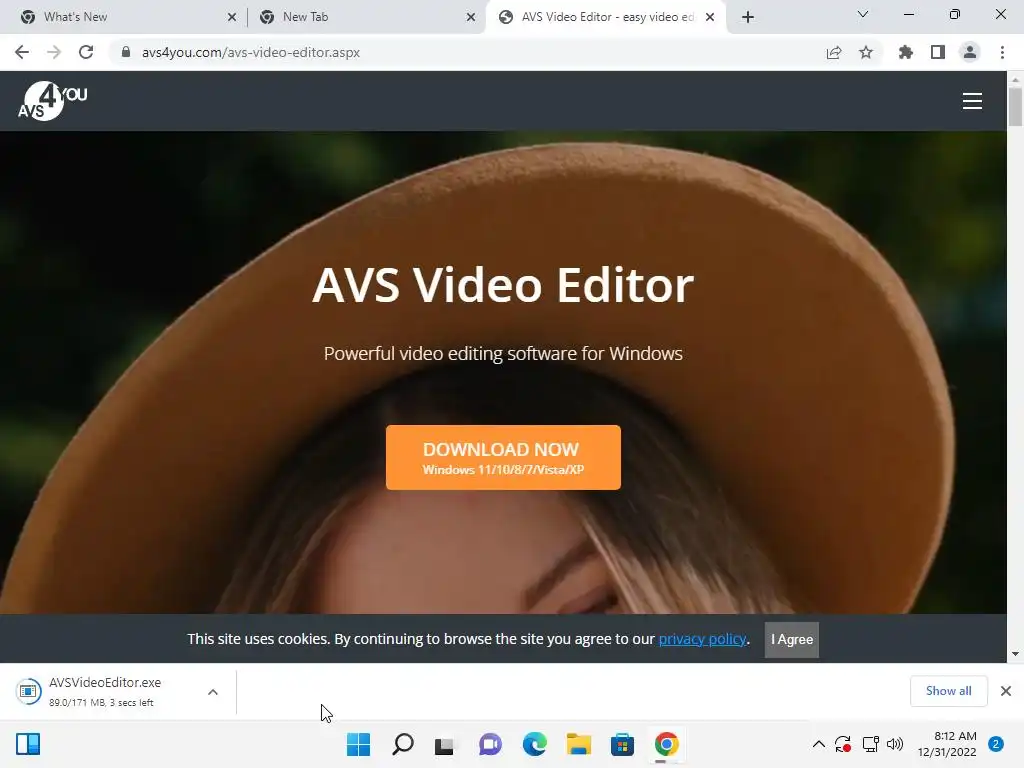Bookmark this tab with star

pos(866,52)
